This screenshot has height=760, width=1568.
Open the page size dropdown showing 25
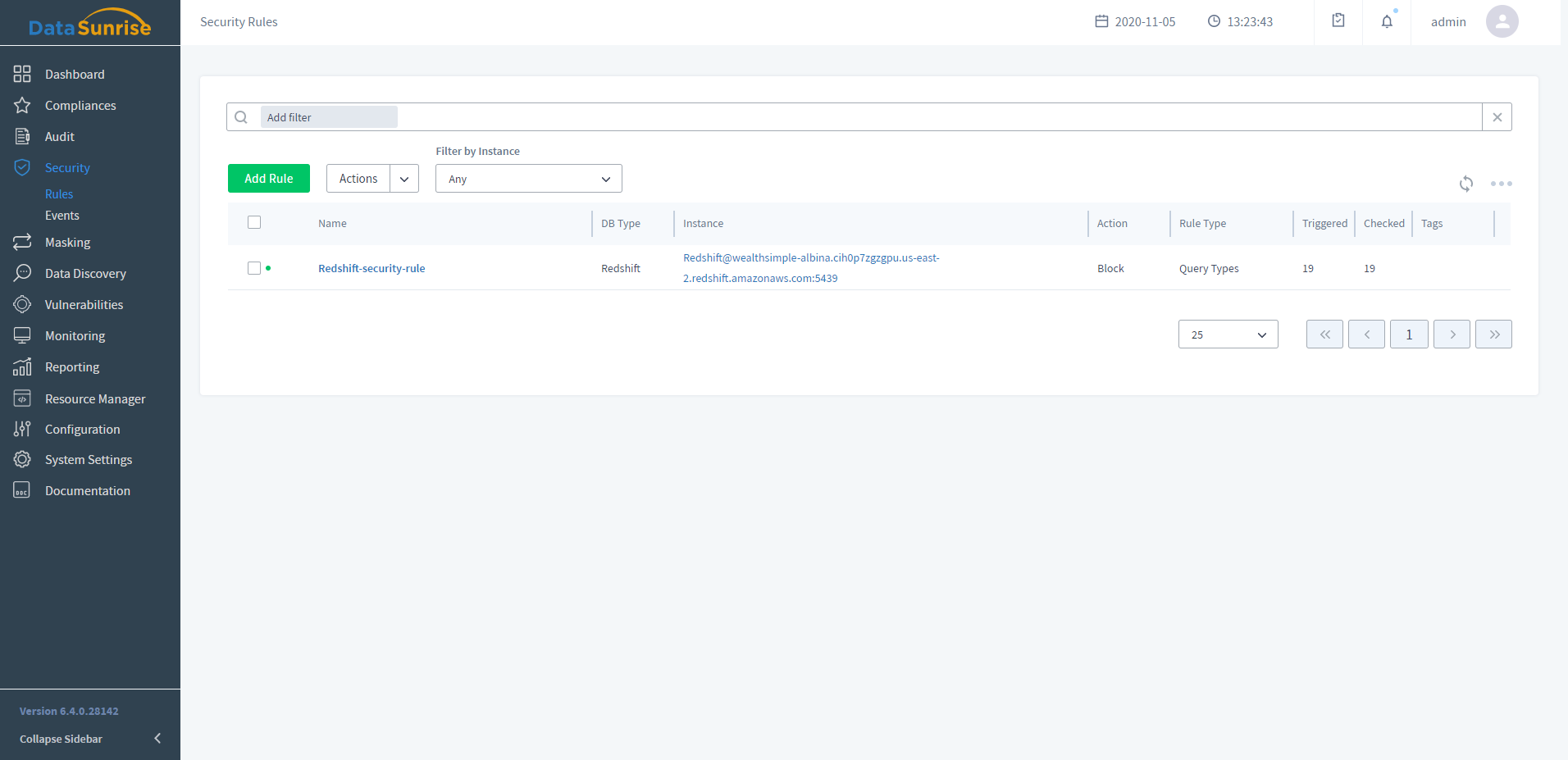click(x=1228, y=334)
